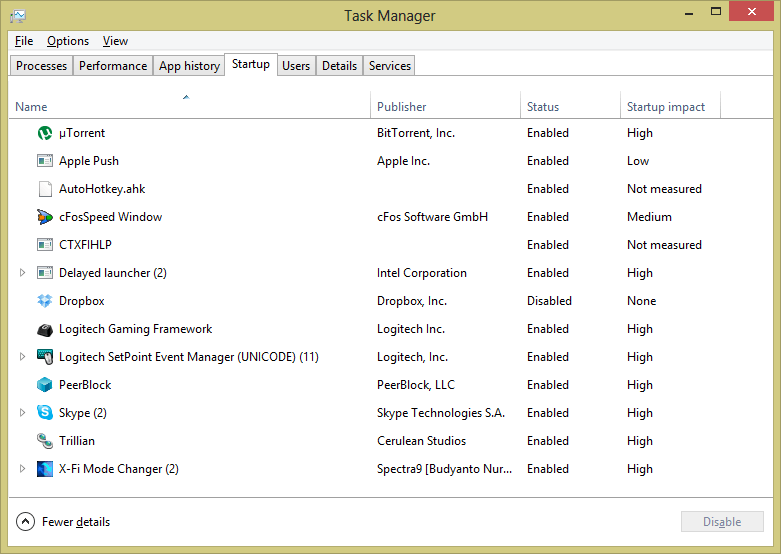
Task: Click the µTorrent icon in the list
Action: click(45, 133)
